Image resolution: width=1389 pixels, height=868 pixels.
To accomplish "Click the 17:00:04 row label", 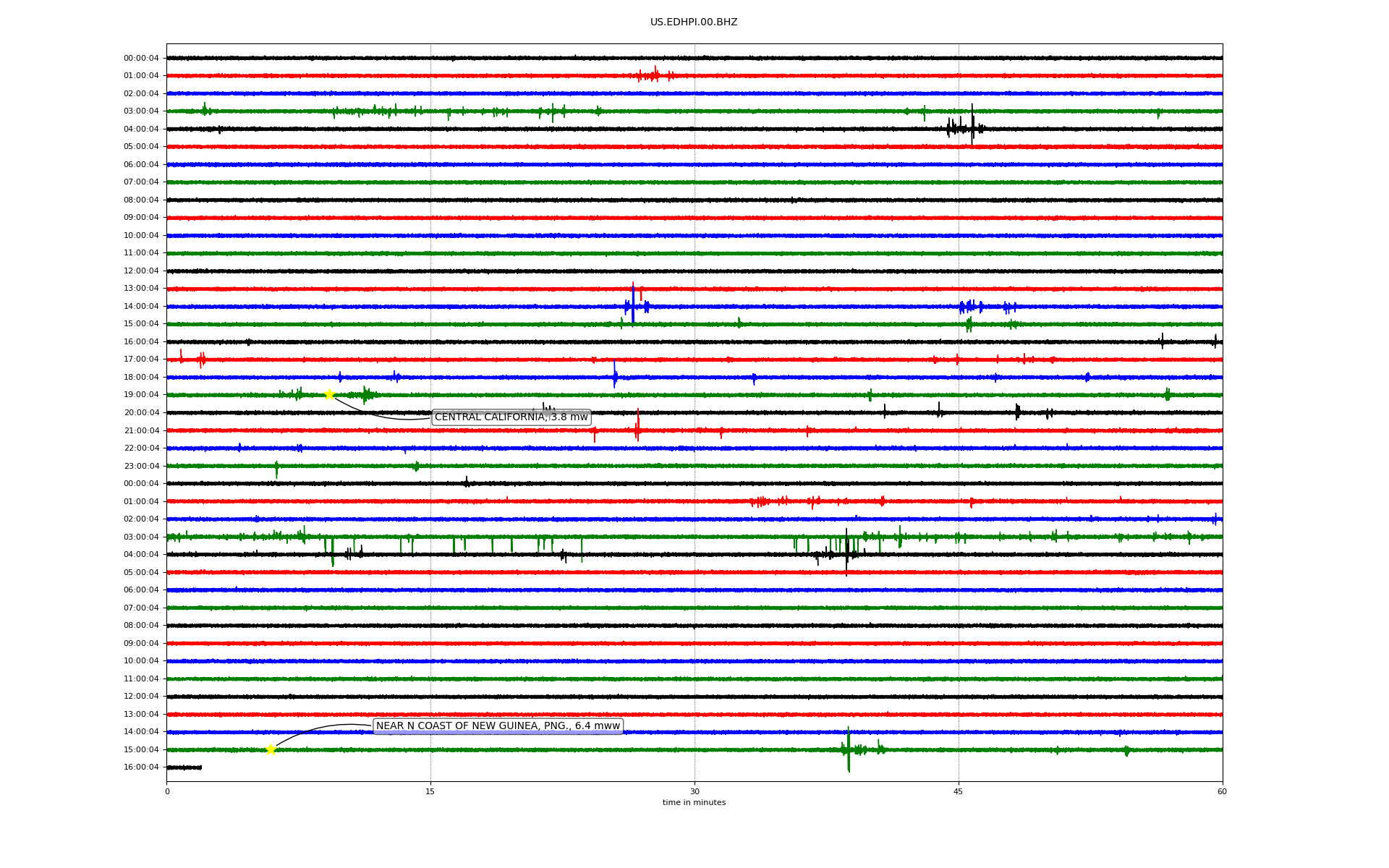I will [141, 359].
